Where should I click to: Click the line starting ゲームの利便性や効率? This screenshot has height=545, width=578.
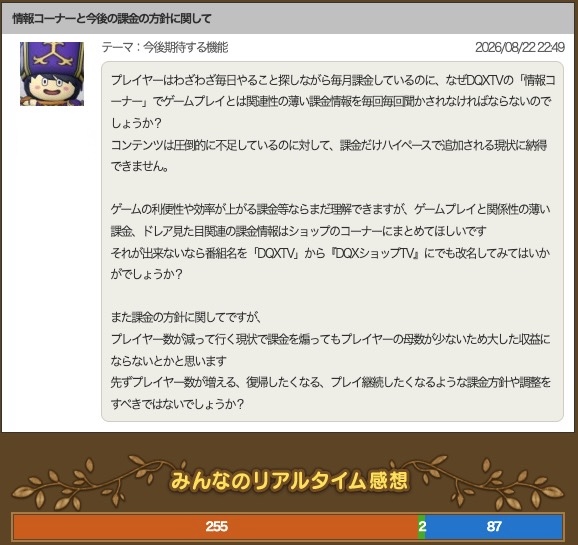point(331,209)
